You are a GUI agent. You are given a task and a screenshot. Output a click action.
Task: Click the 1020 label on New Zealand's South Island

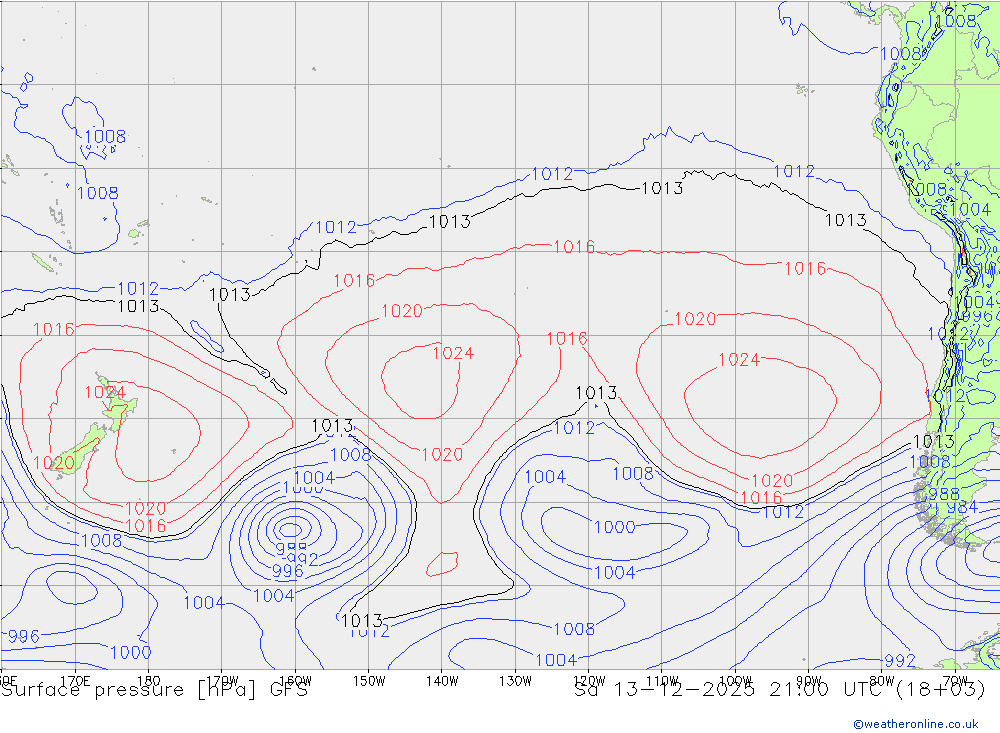click(x=54, y=463)
